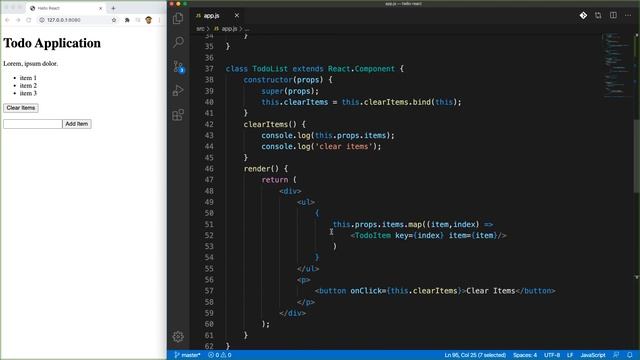Click the Open Changes compare icon
This screenshot has width=640, height=360.
pos(598,16)
